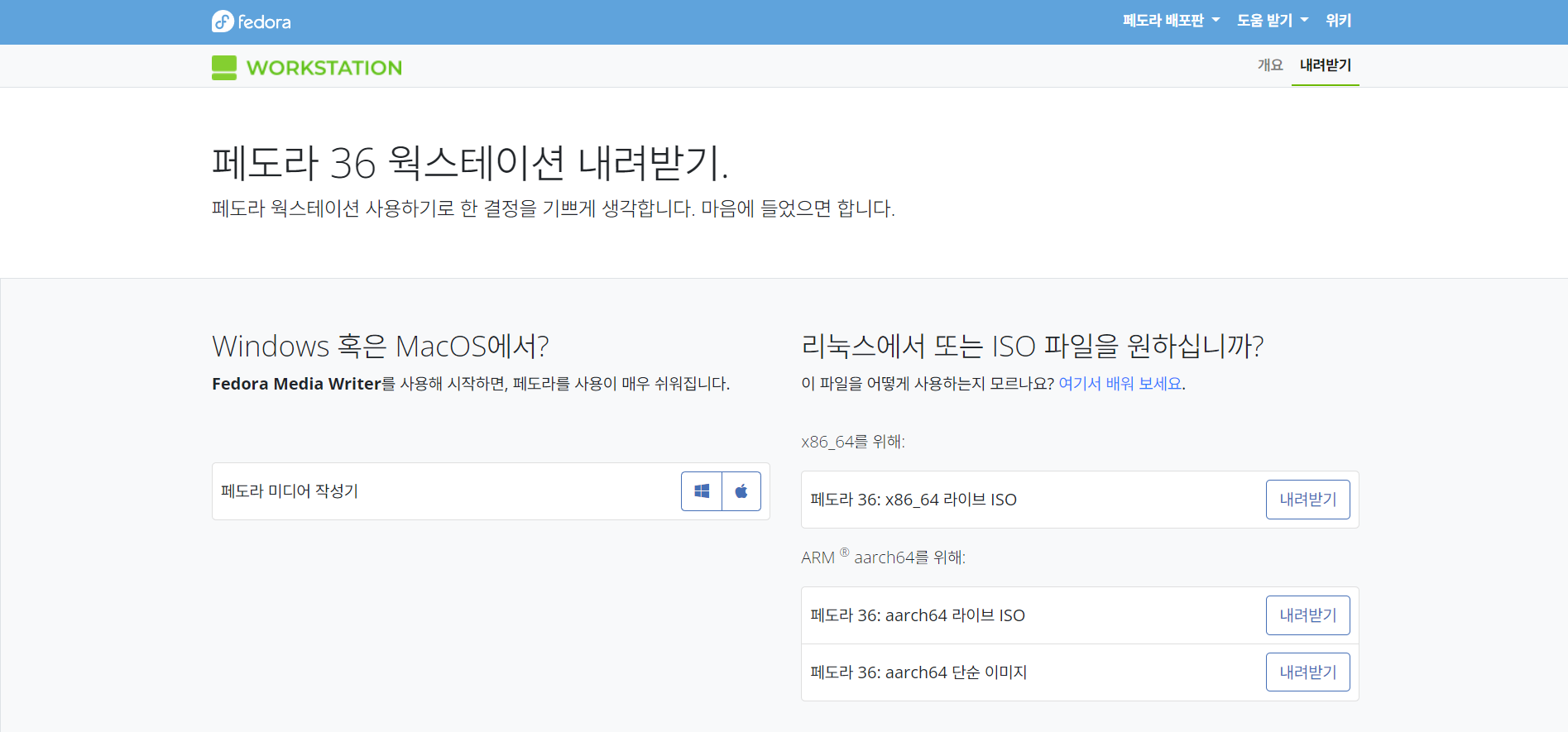Open the 여기서 배워 보세요 link

click(x=1120, y=384)
